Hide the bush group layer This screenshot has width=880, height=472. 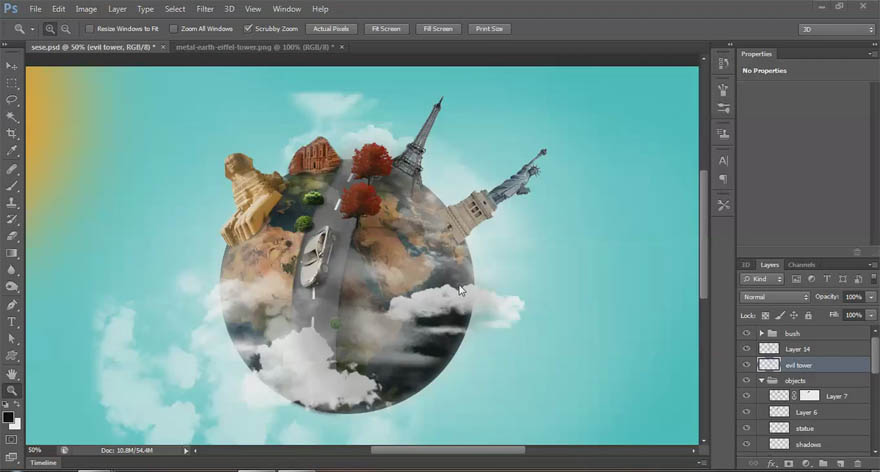coord(746,333)
